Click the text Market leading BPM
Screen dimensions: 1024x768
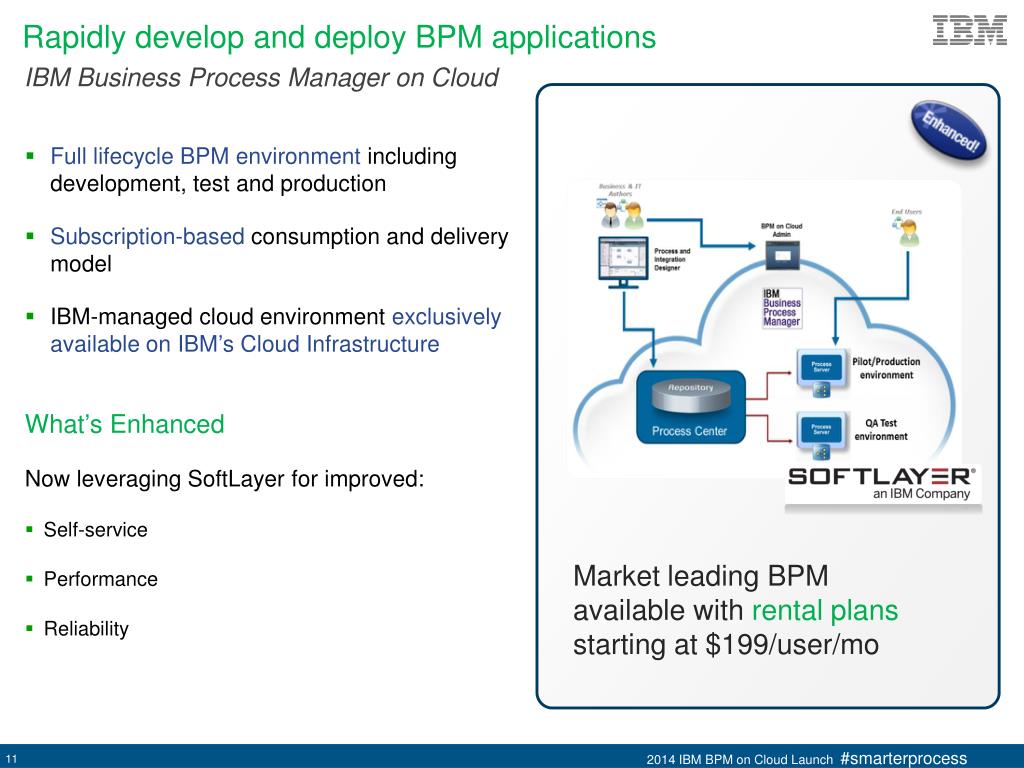[701, 576]
